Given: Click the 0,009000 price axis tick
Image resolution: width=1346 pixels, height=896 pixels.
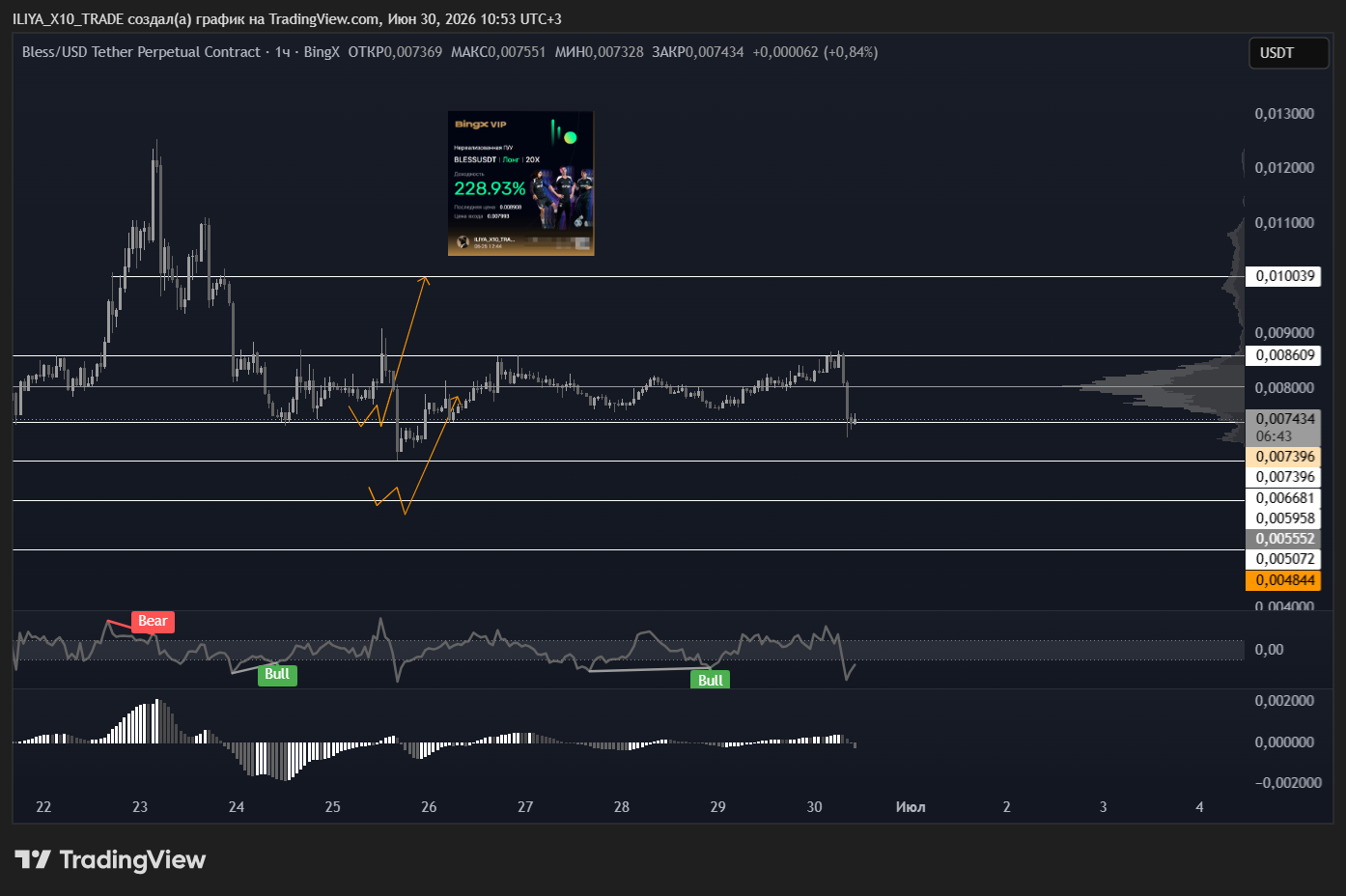Looking at the screenshot, I should (x=1284, y=333).
